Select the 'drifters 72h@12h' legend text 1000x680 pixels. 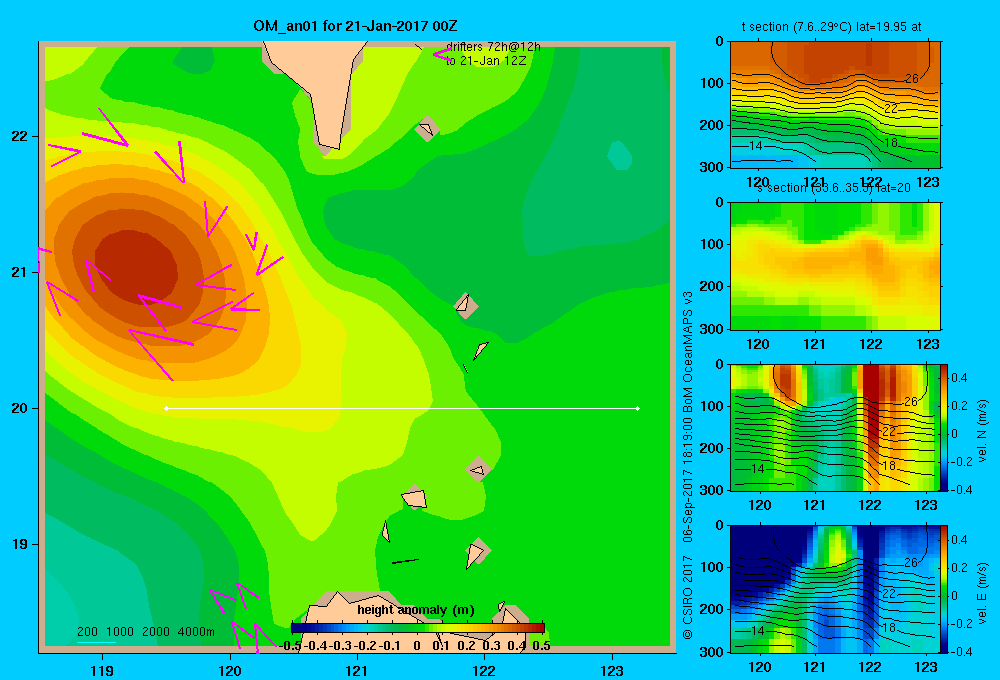pos(493,47)
